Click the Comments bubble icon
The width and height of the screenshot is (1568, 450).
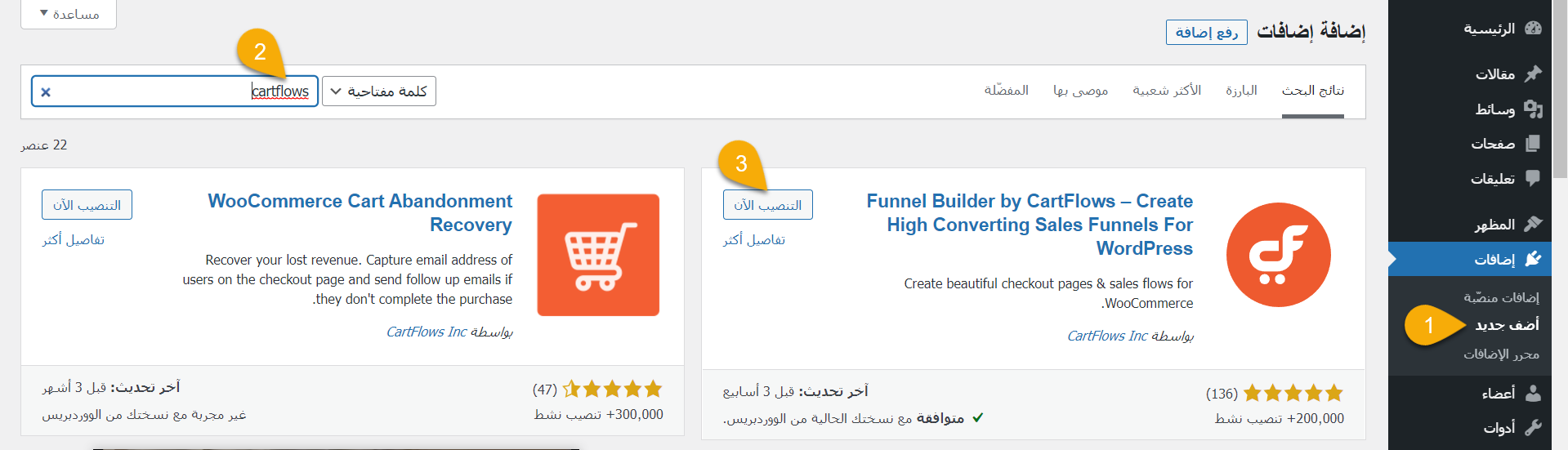coord(1533,178)
